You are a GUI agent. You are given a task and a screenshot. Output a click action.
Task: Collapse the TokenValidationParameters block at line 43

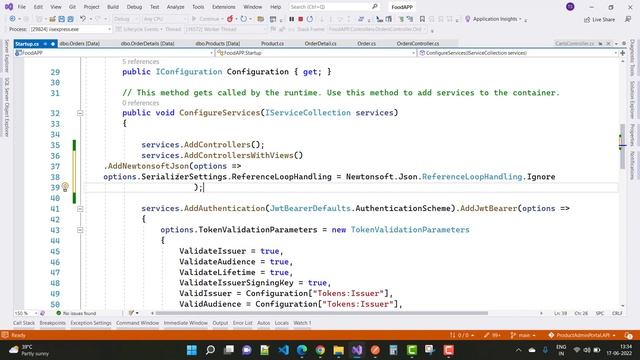pyautogui.click(x=80, y=230)
